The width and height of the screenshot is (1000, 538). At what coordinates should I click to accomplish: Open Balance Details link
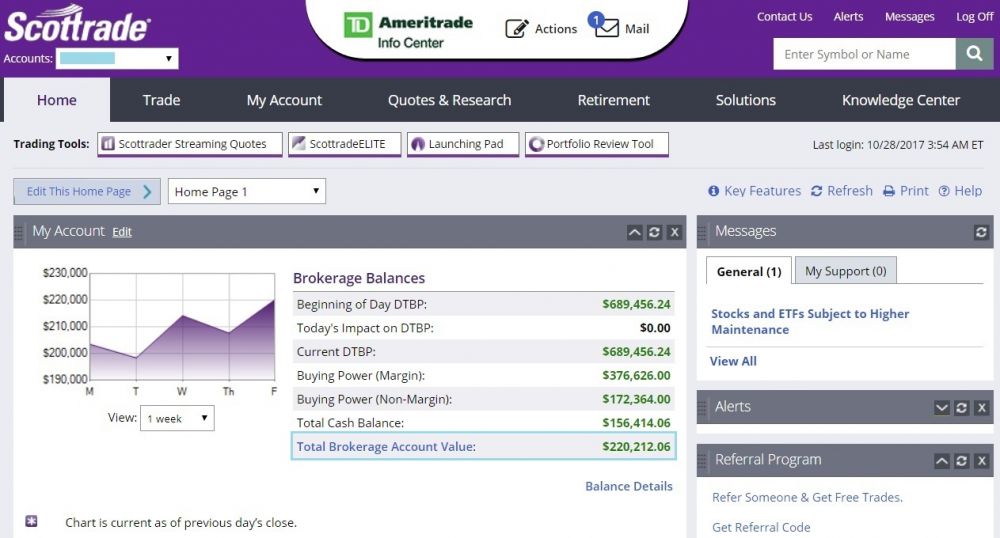[x=628, y=486]
